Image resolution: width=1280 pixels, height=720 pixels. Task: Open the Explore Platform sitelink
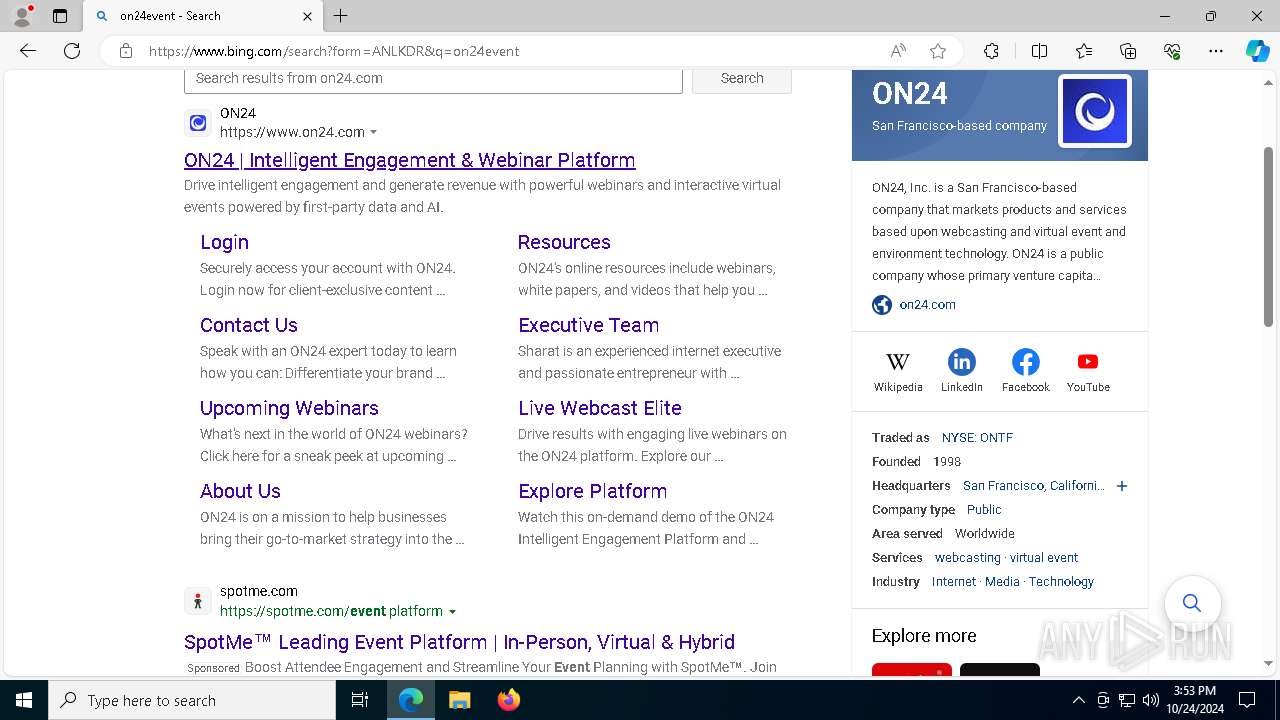(593, 491)
